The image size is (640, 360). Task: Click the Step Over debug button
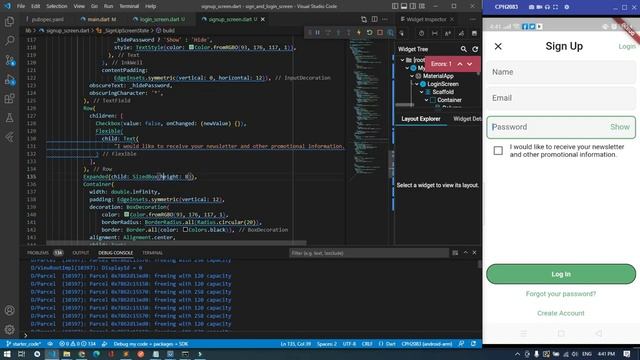(x=328, y=32)
